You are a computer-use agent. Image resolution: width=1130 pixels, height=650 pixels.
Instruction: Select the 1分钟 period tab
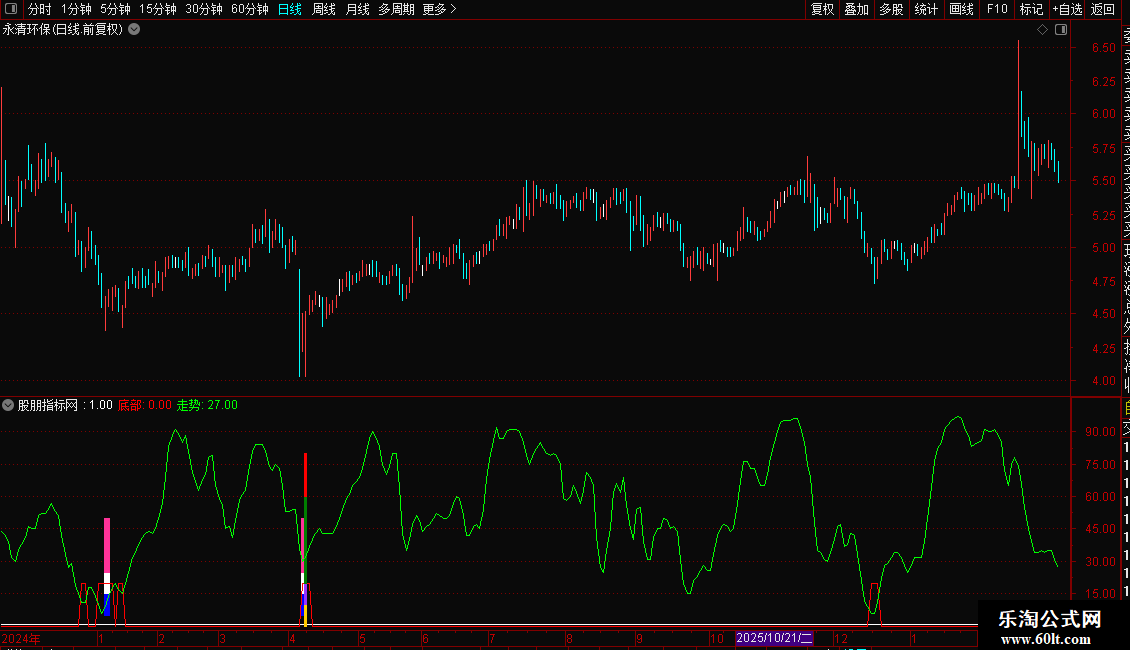[76, 9]
